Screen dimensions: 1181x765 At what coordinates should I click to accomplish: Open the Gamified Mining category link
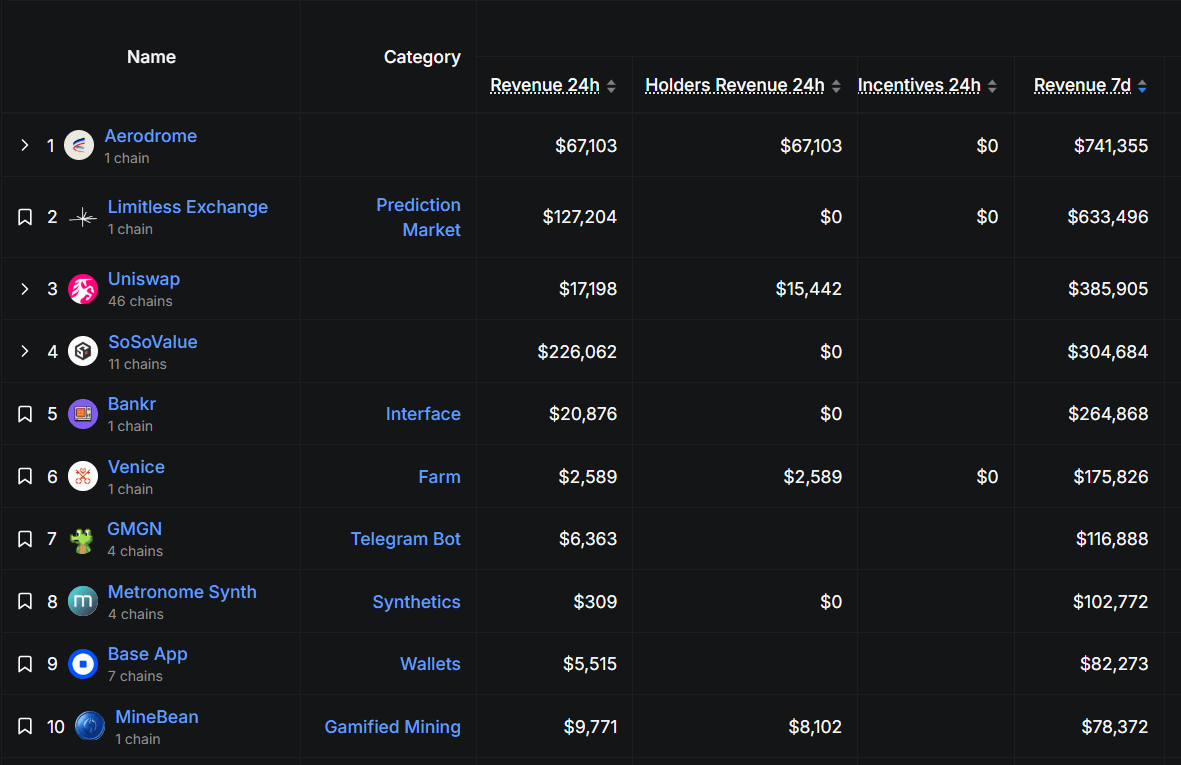tap(392, 727)
